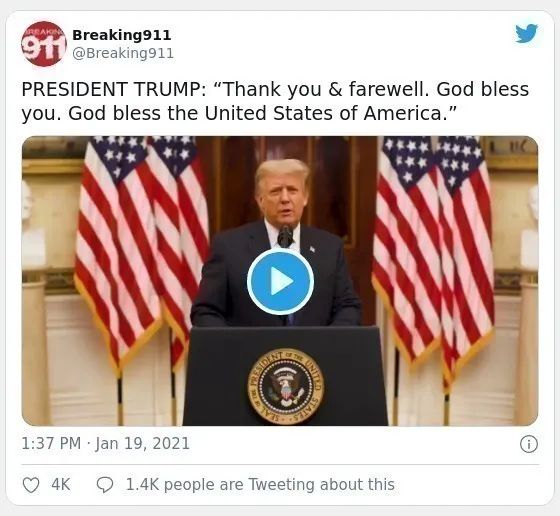Click the Twitter bird logo
The height and width of the screenshot is (516, 560).
526,33
